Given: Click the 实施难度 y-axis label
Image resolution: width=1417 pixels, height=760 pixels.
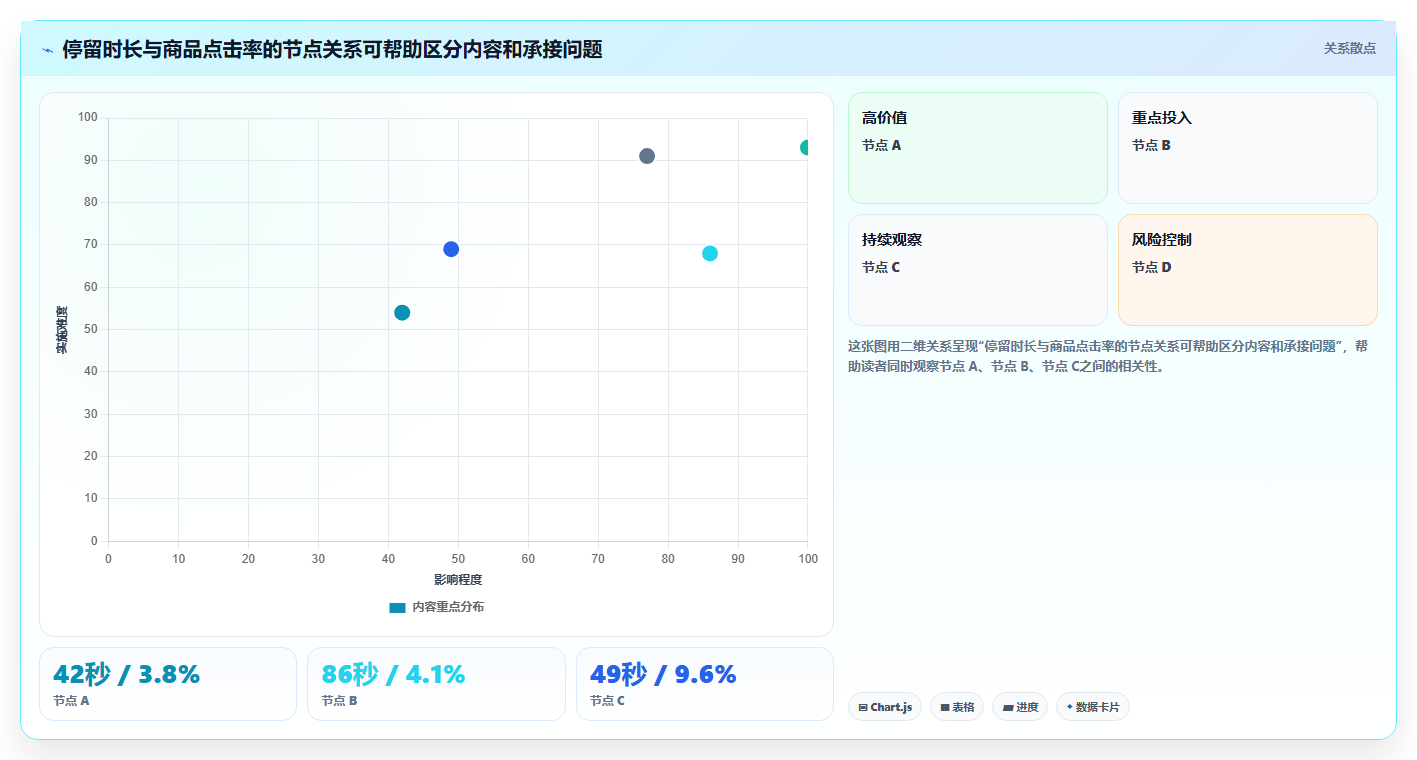Looking at the screenshot, I should pos(62,330).
